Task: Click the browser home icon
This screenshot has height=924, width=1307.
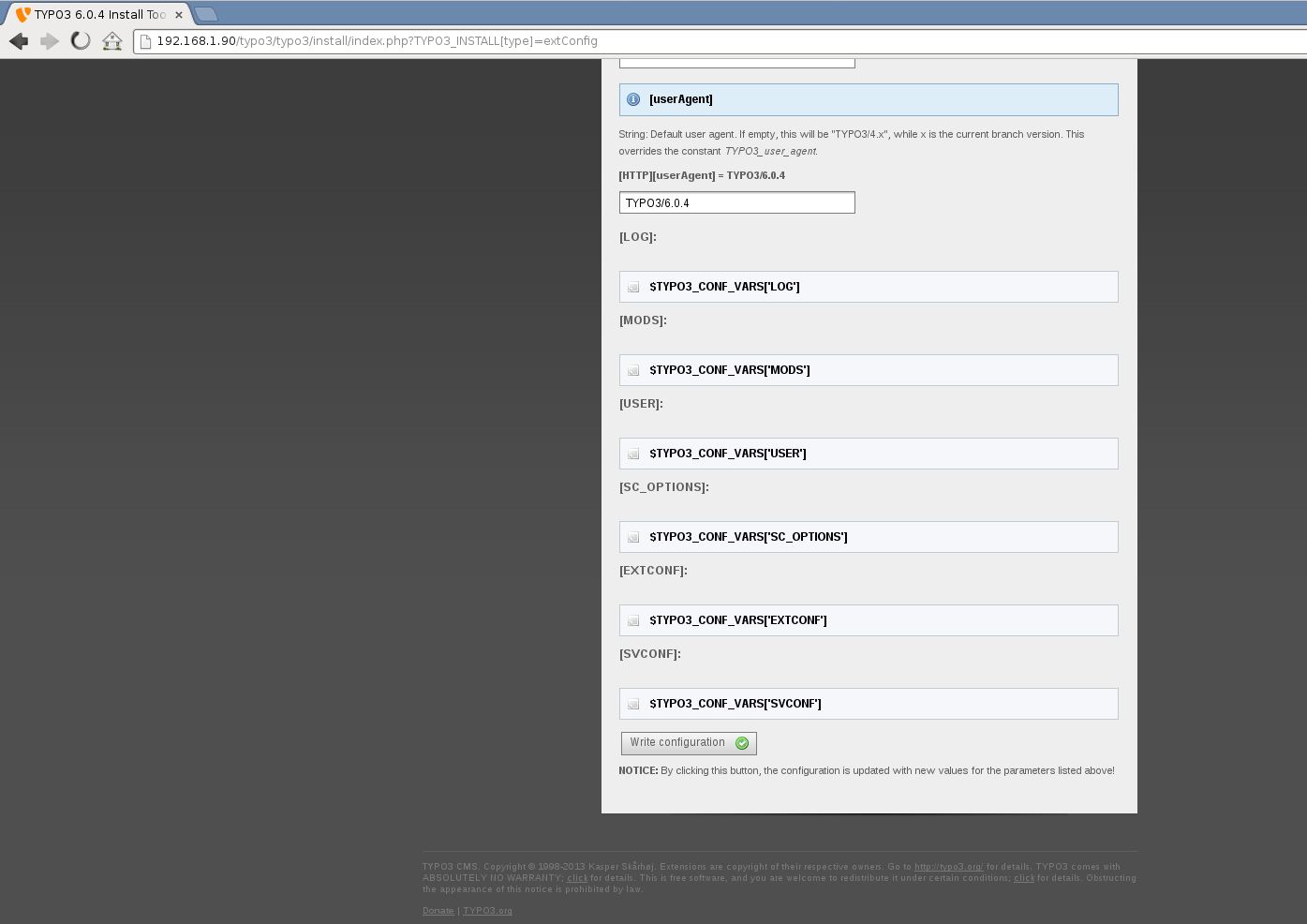Action: [x=112, y=41]
